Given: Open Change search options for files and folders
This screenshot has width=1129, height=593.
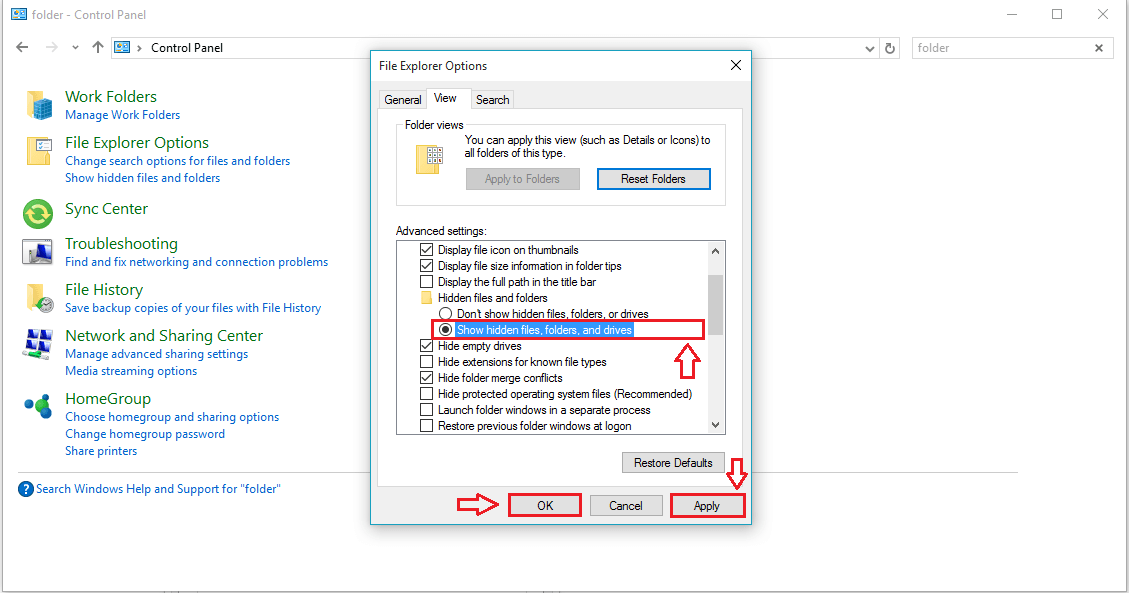Looking at the screenshot, I should 178,161.
